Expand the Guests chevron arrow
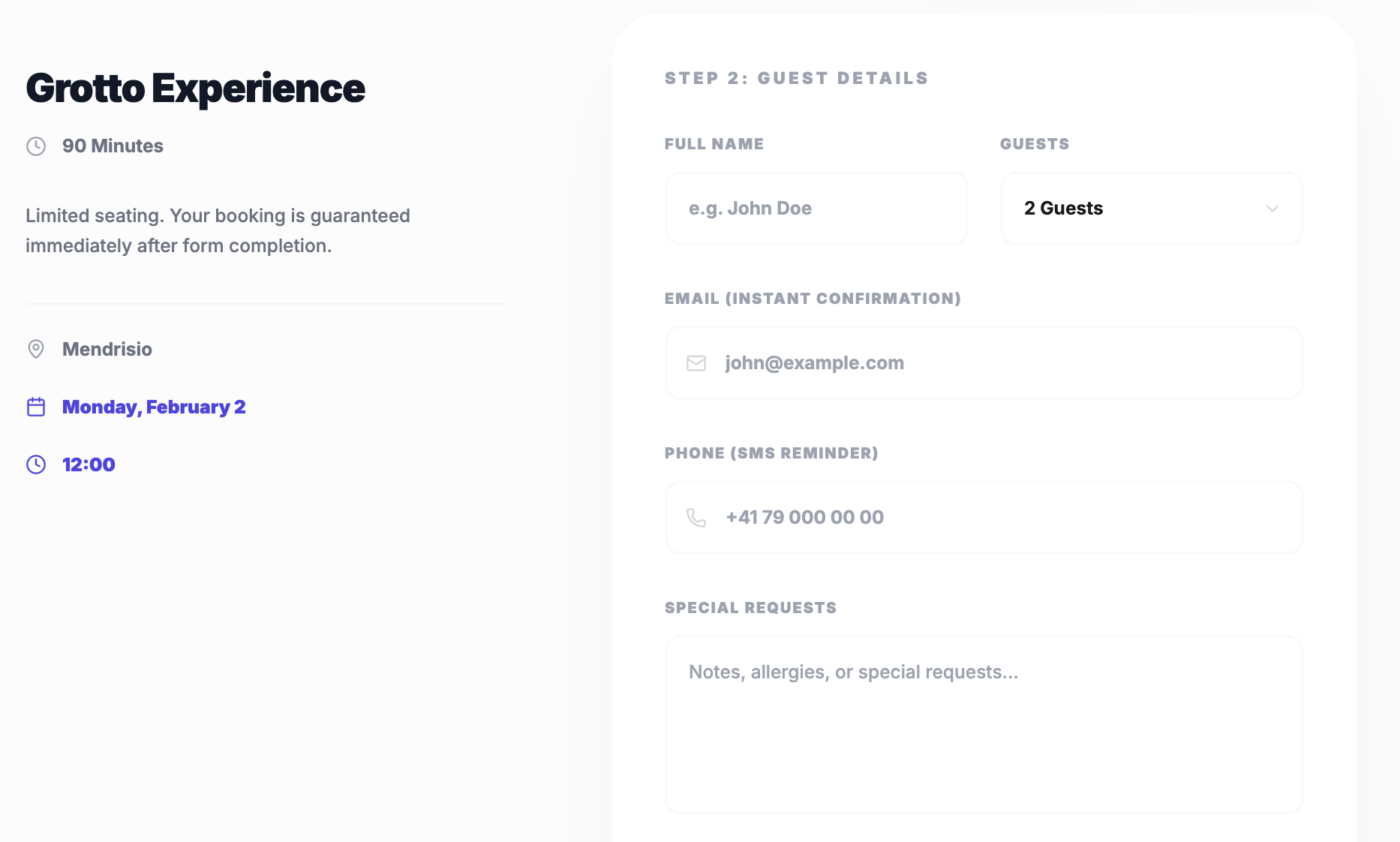The image size is (1400, 842). tap(1272, 209)
